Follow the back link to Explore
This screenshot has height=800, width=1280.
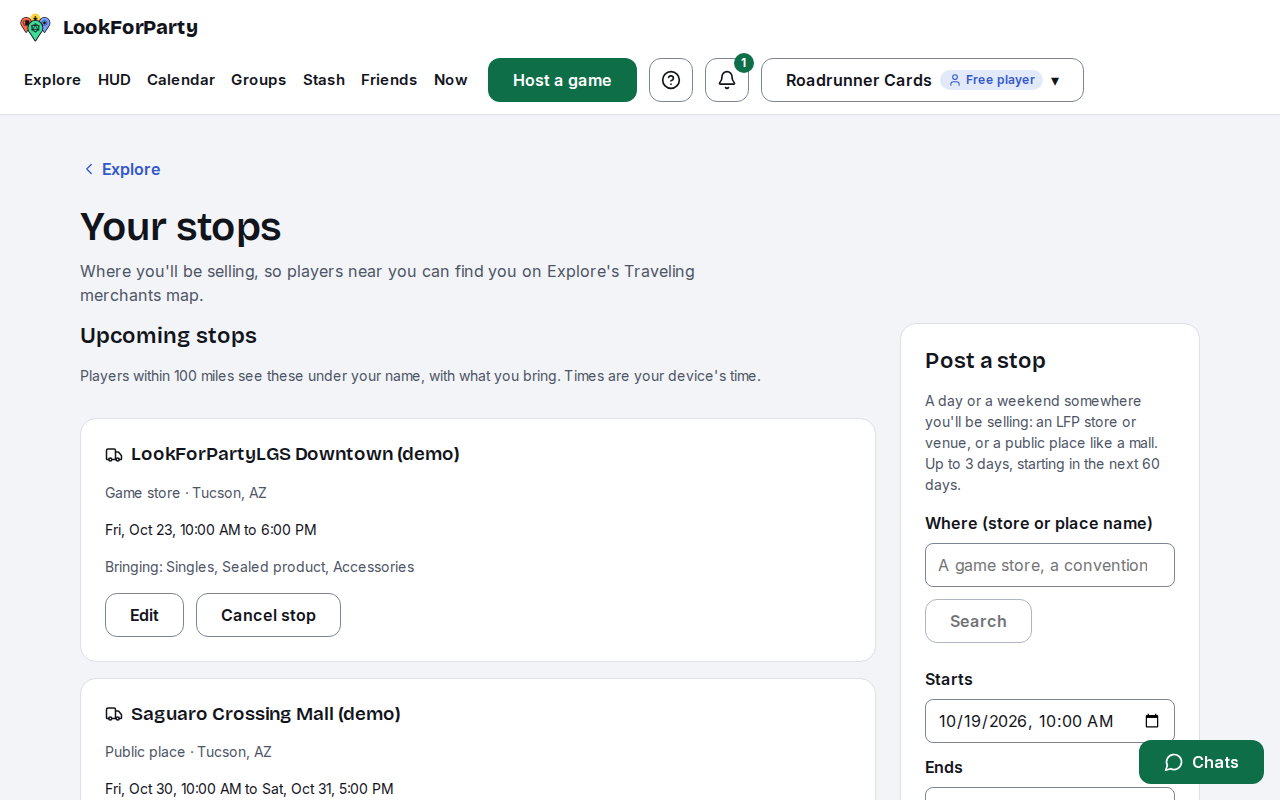121,169
